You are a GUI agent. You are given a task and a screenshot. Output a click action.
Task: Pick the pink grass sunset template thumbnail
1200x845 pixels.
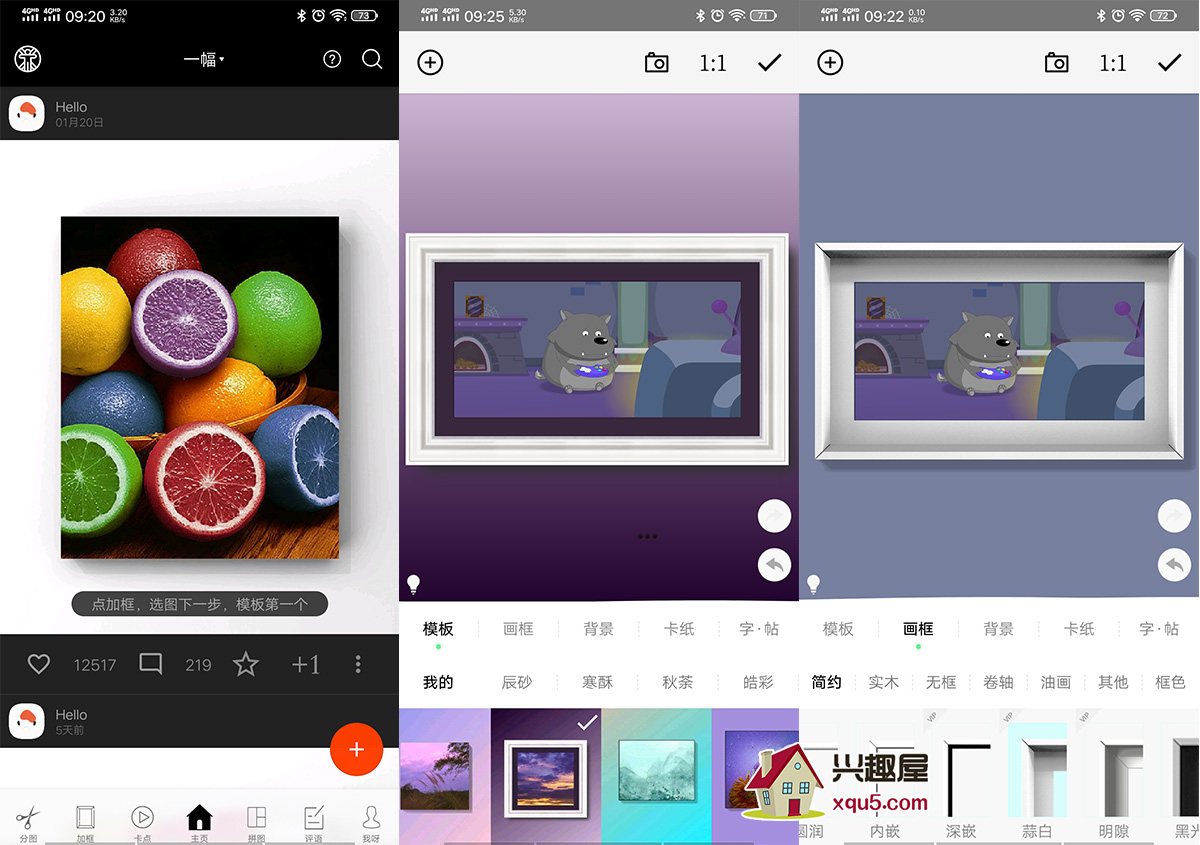click(445, 776)
